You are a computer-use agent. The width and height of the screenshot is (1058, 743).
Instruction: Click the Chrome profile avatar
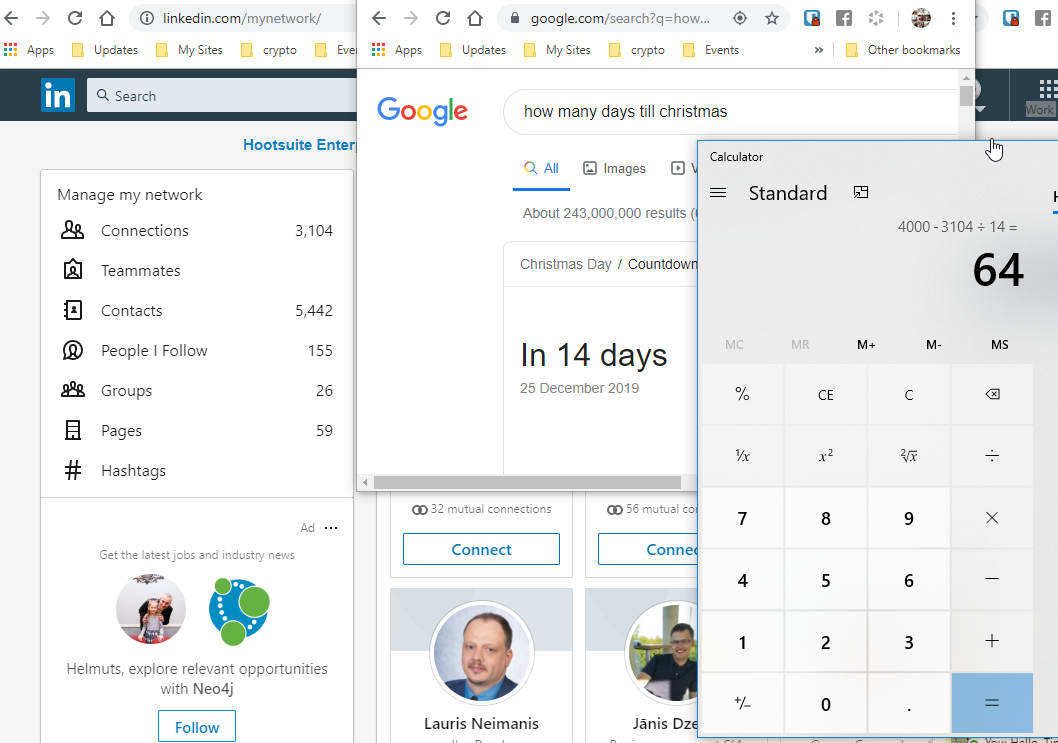[x=921, y=18]
